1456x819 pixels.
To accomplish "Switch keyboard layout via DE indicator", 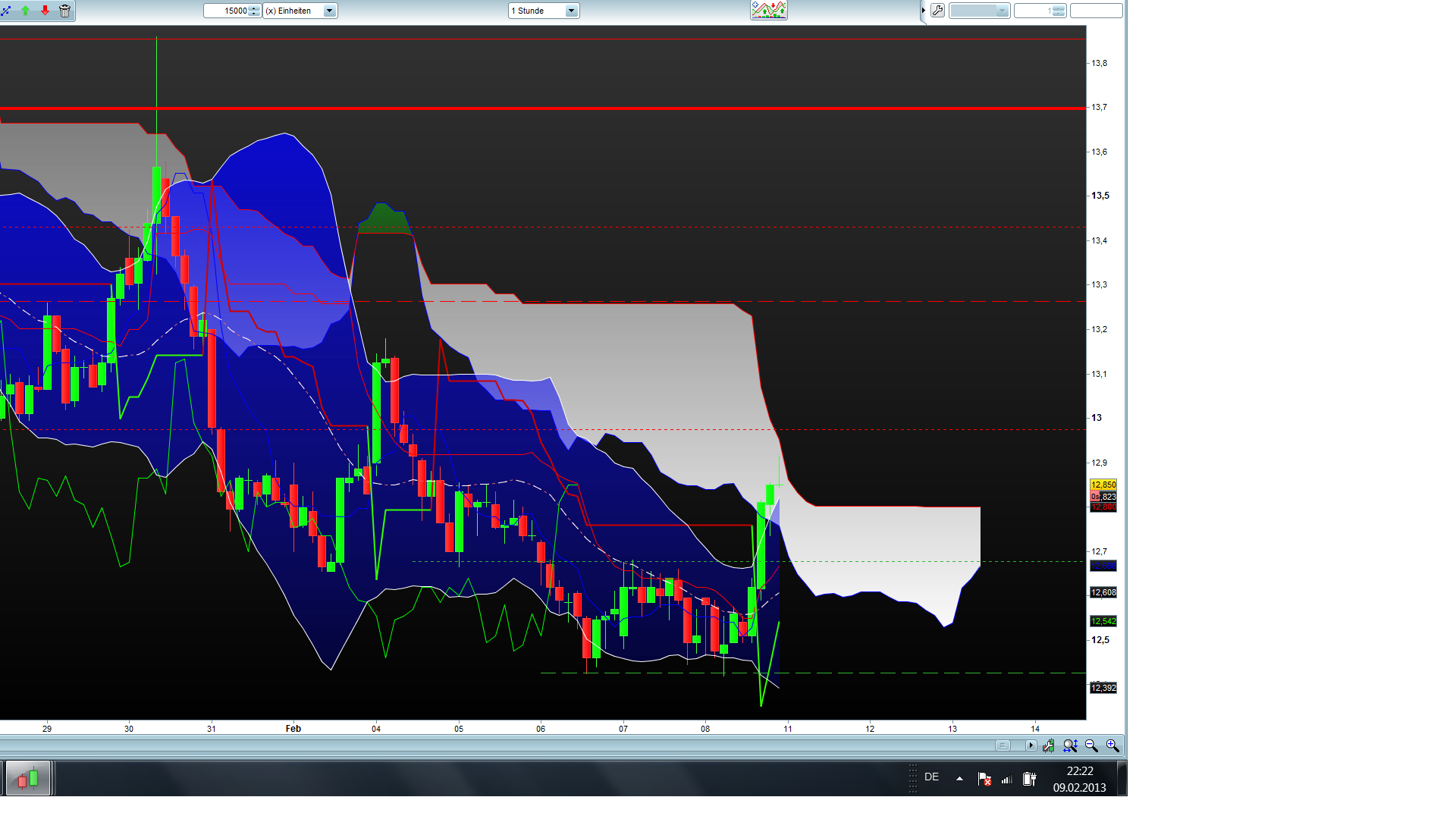I will click(x=932, y=777).
